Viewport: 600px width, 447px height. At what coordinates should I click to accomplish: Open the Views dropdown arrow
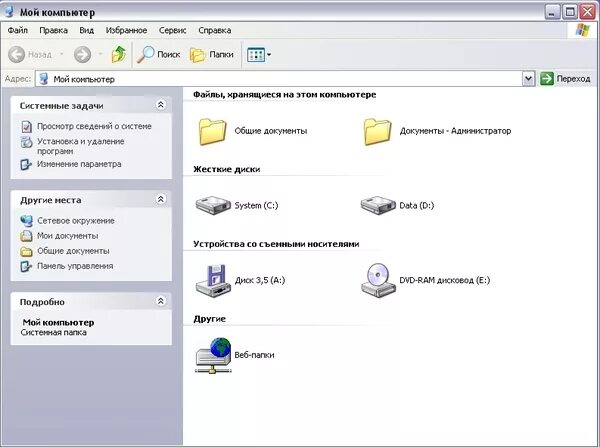pos(269,55)
